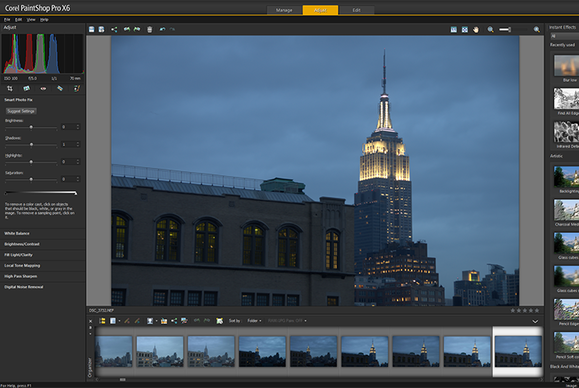Open the Help menu

pyautogui.click(x=44, y=20)
